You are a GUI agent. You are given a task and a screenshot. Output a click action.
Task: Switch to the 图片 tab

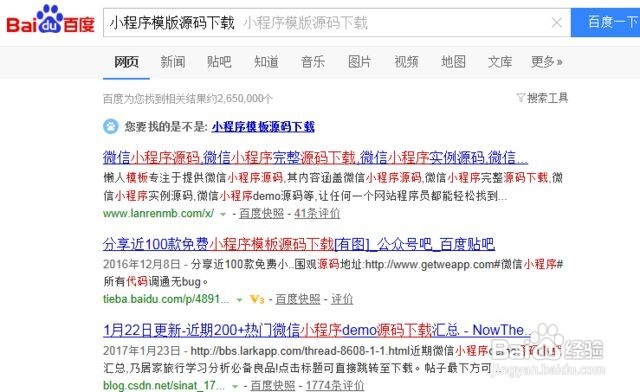point(359,62)
